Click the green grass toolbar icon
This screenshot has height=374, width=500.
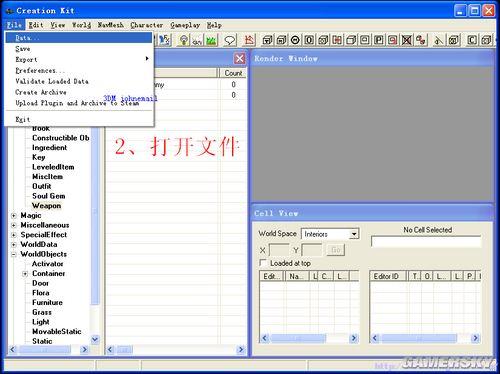(x=211, y=40)
